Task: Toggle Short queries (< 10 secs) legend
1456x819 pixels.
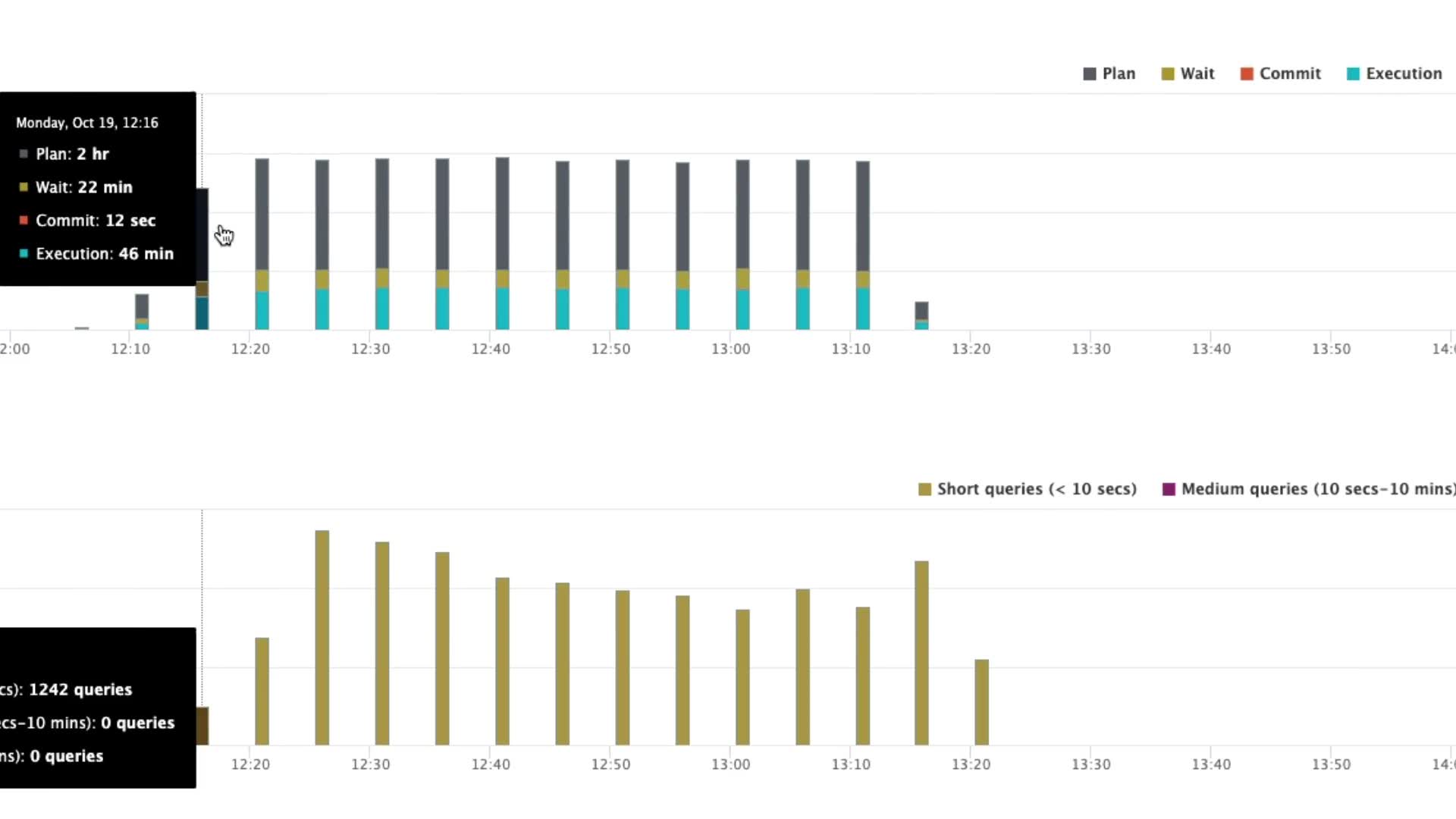Action: [1036, 489]
